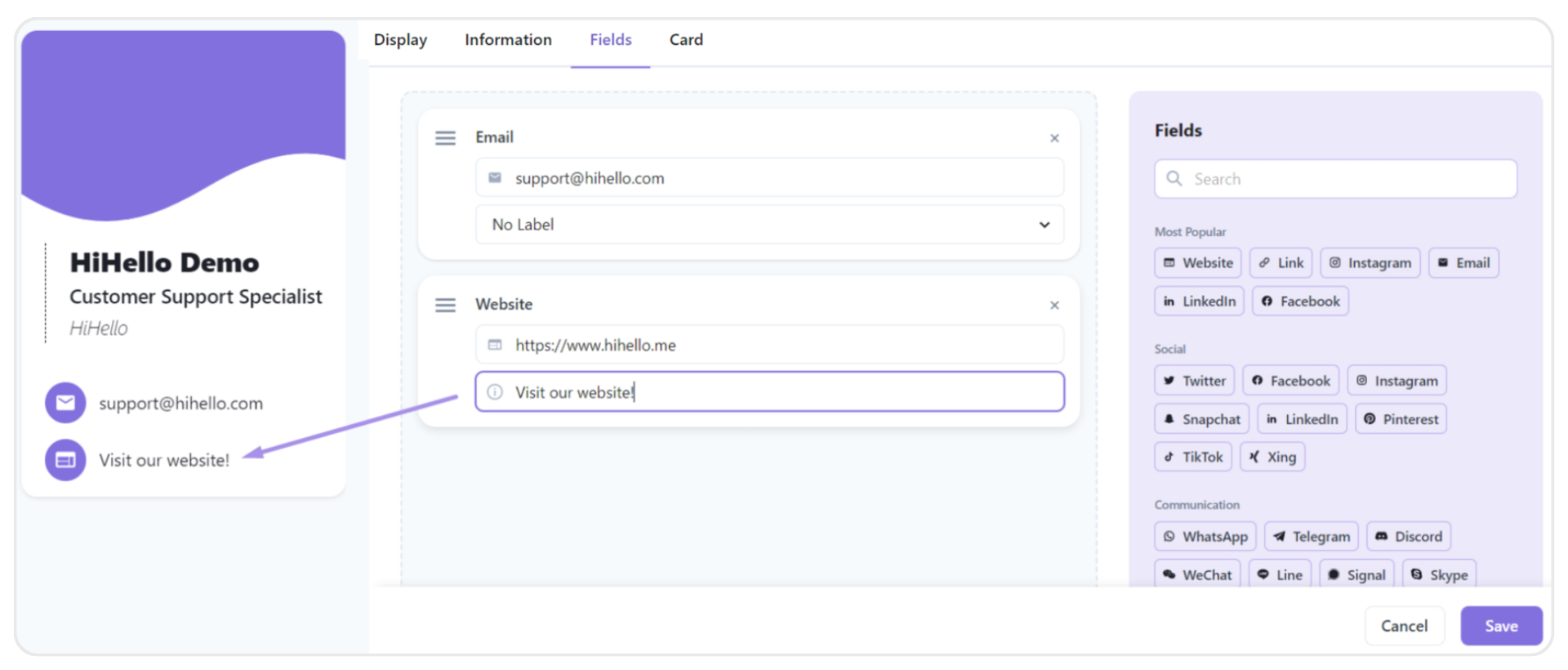Click the website URL input field
Screen dimensions: 1568x670
(769, 345)
